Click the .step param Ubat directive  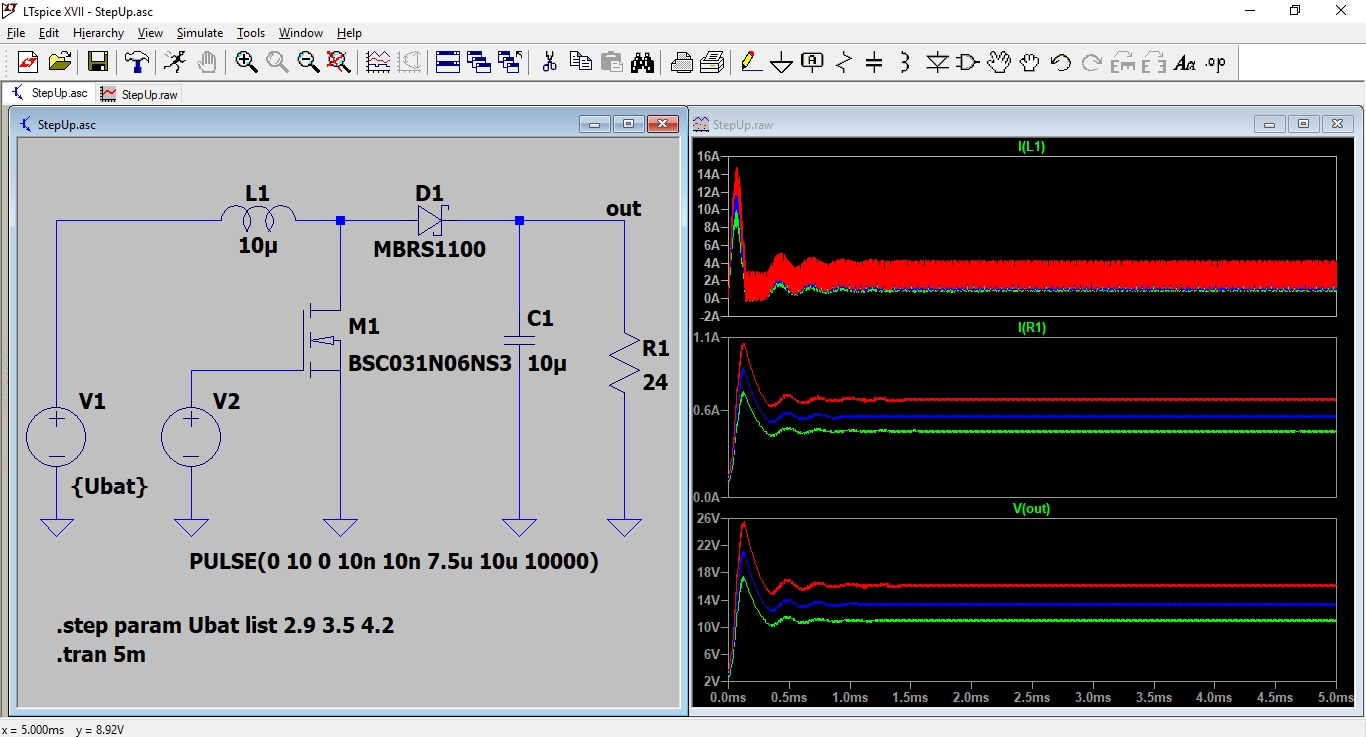click(x=225, y=626)
